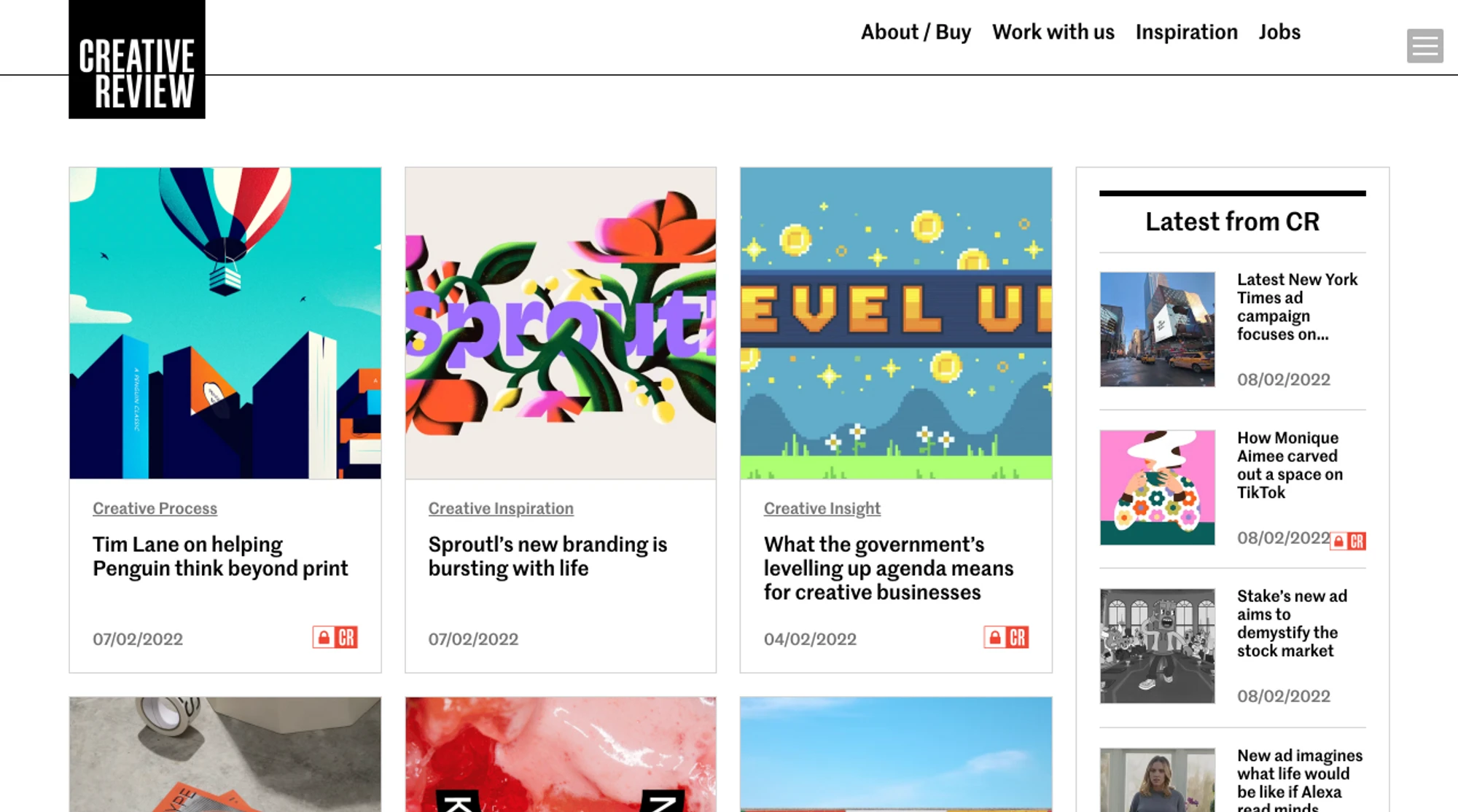Click the New York street sidebar thumbnail
The height and width of the screenshot is (812, 1458).
(1156, 328)
